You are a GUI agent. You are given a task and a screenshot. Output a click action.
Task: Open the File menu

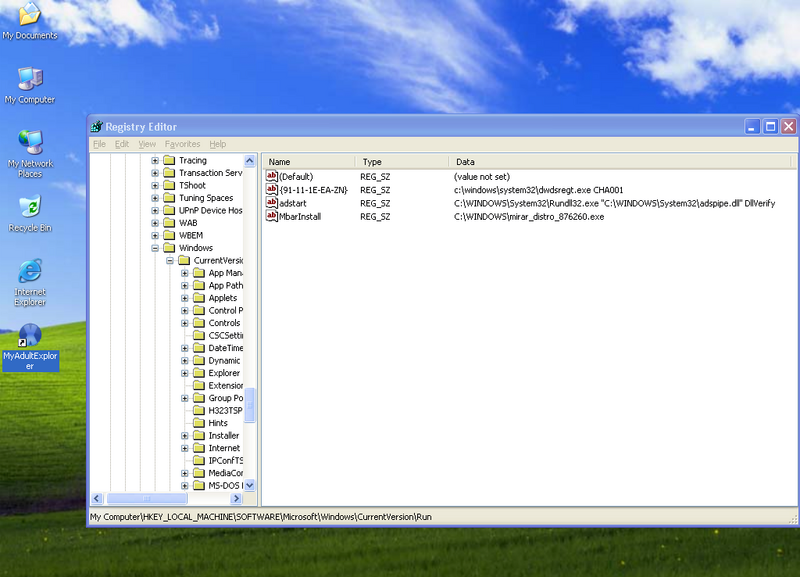(x=99, y=144)
